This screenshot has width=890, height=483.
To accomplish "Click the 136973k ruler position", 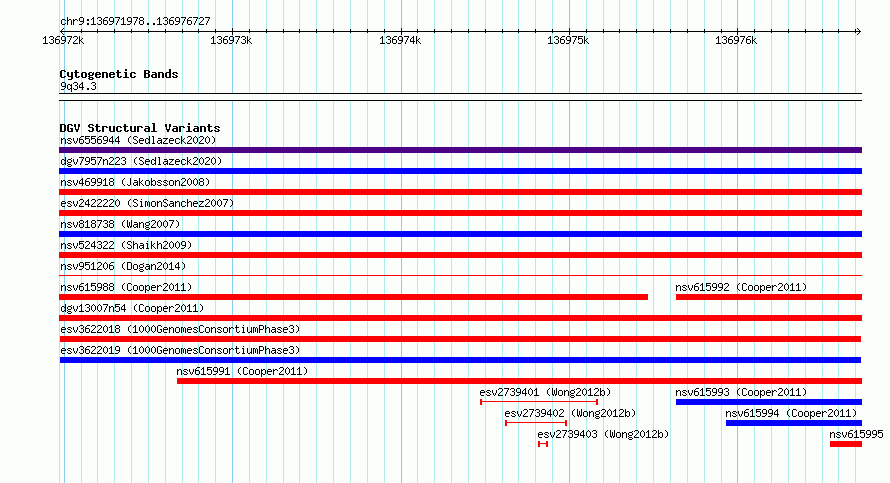I will coord(231,40).
